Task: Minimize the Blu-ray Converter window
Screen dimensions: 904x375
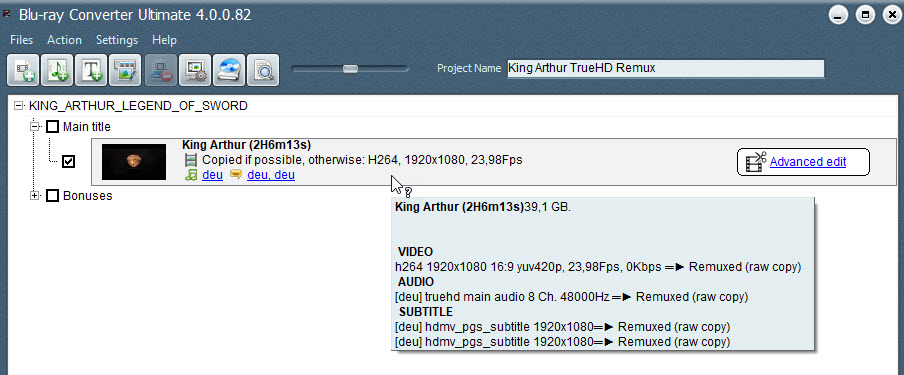Action: 838,15
